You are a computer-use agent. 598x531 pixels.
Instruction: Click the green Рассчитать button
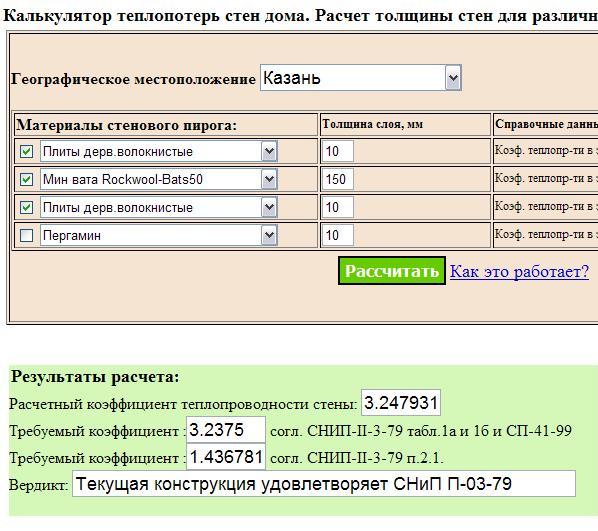point(392,271)
